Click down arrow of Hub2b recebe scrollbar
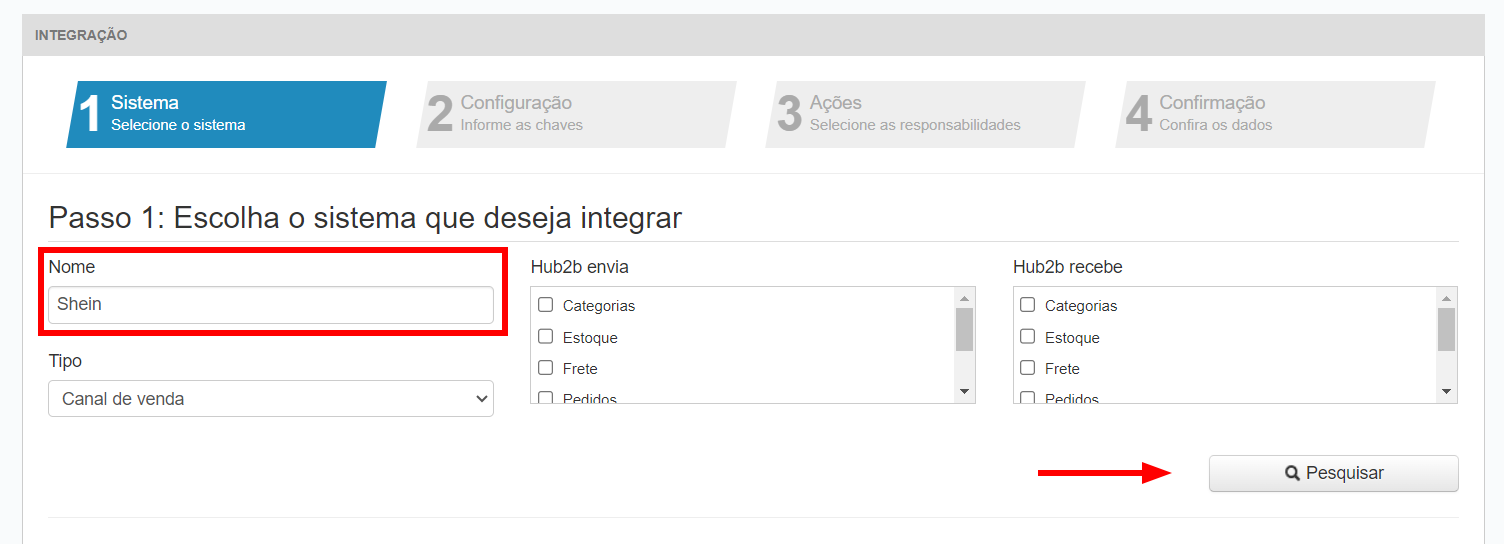 (x=1446, y=392)
